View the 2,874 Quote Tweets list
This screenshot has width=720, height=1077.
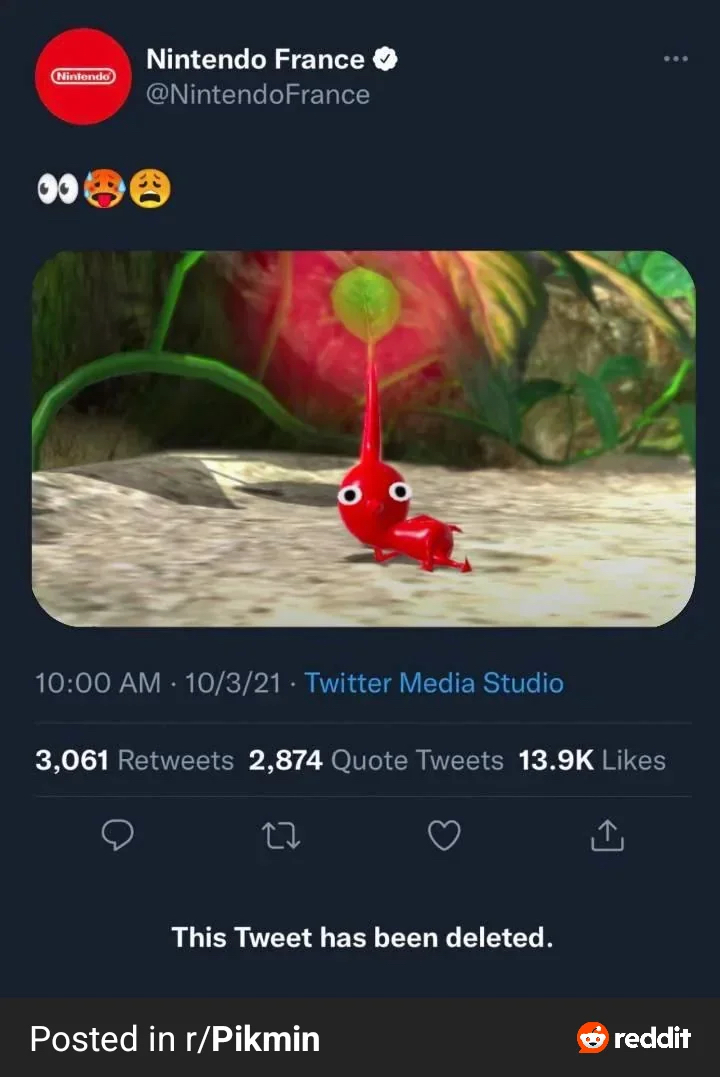point(376,760)
